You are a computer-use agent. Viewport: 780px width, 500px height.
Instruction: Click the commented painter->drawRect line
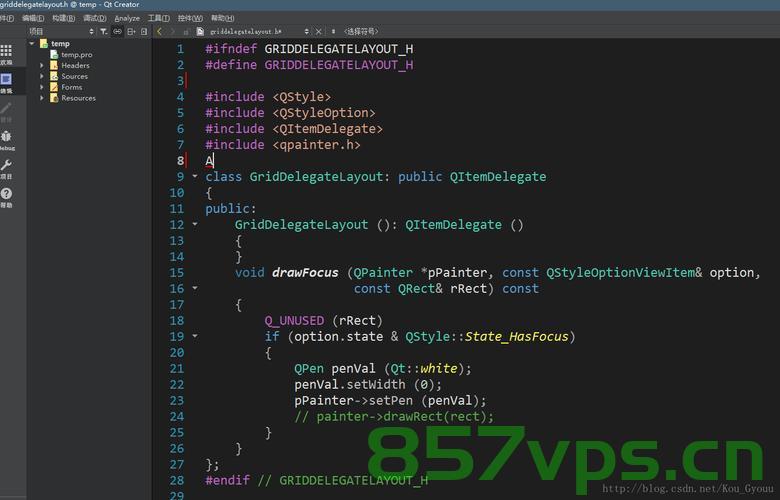(394, 416)
